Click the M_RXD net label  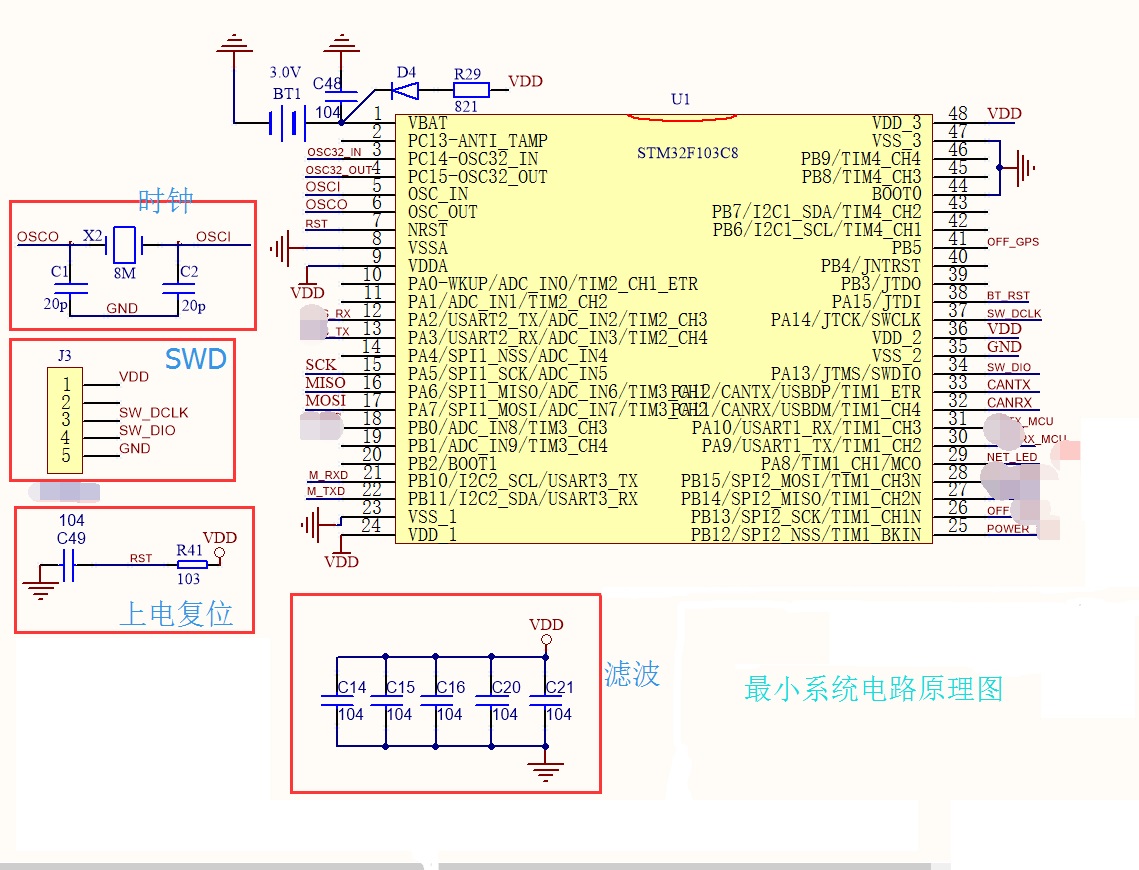tap(328, 475)
